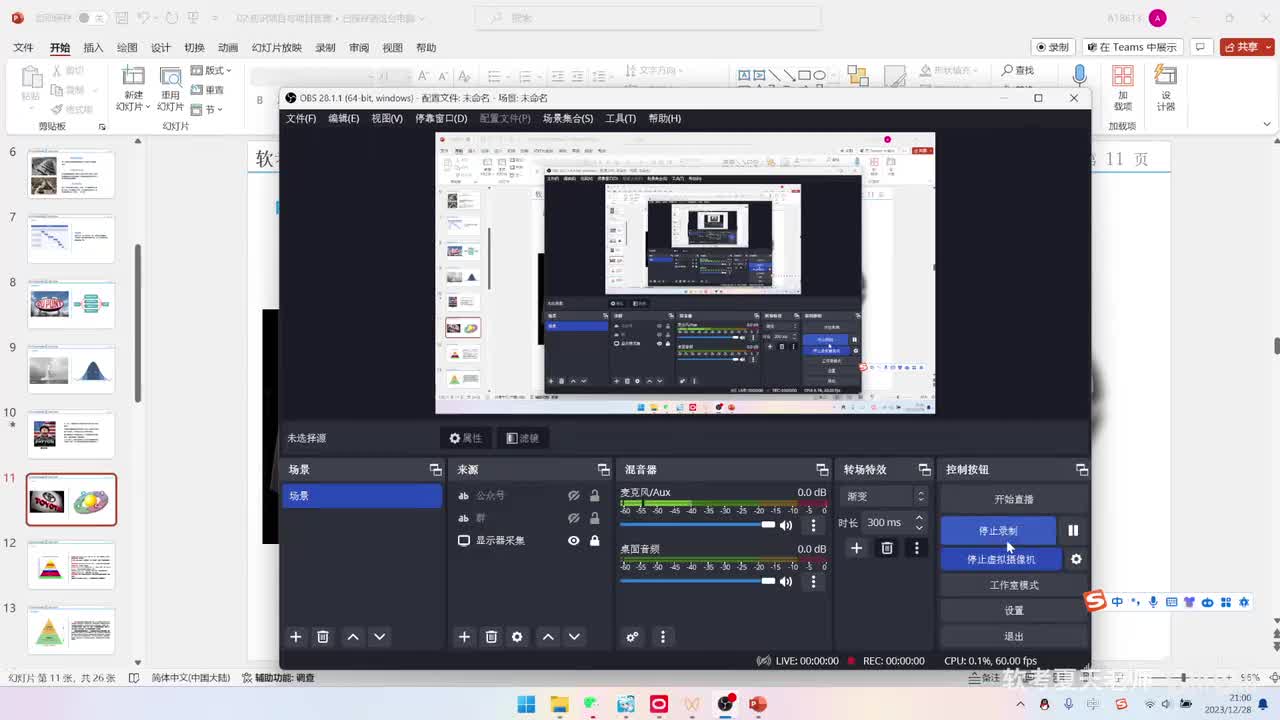
Task: Expand PowerPoint 版式 layout dropdown
Action: 211,70
